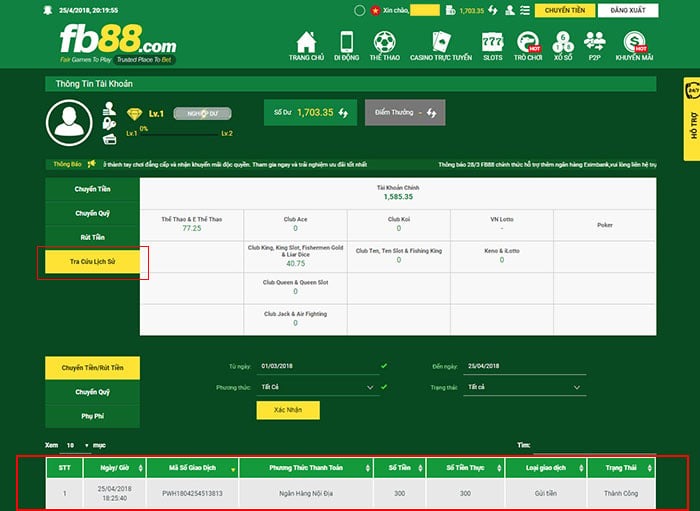
Task: Sort table by Trạng Thái column
Action: click(621, 468)
